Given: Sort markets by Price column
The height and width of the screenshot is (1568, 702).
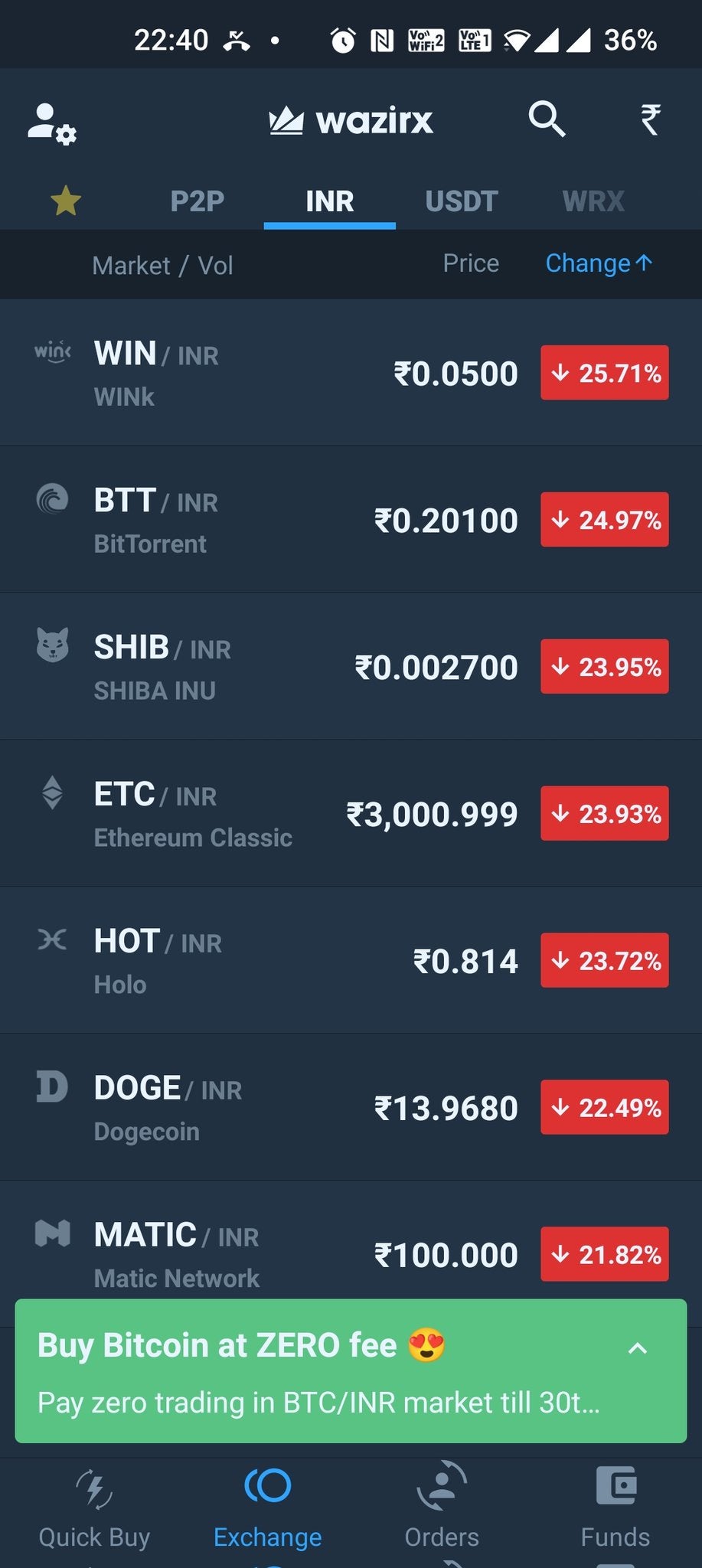Looking at the screenshot, I should coord(471,263).
